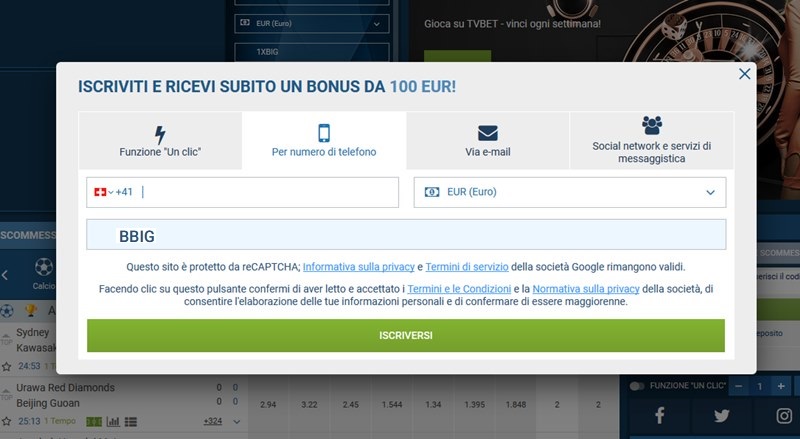Favorite the Urawa Red Diamonds match star
800x439 pixels.
click(7, 422)
